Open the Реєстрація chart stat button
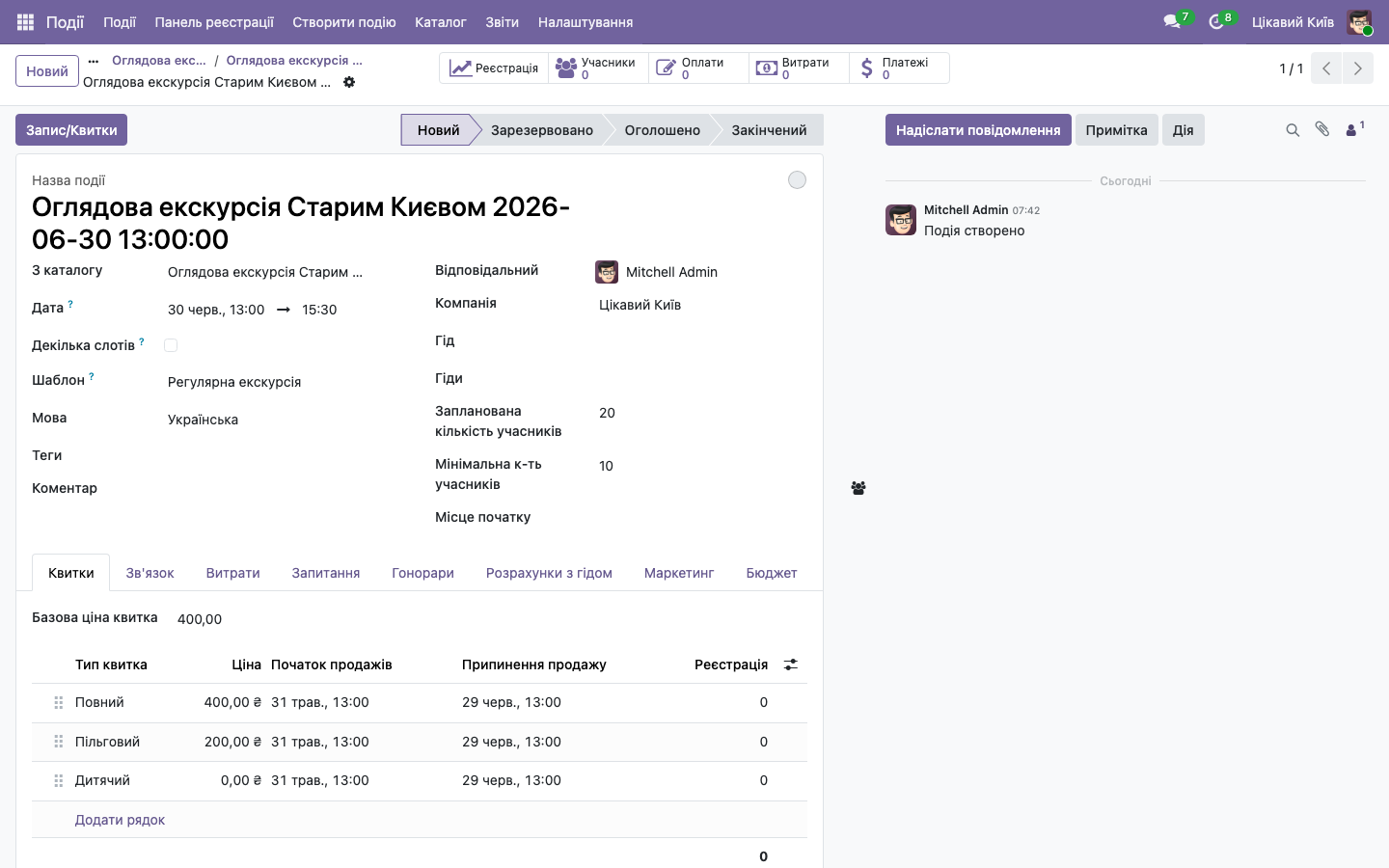Screen dimensions: 1389x868 click(494, 68)
